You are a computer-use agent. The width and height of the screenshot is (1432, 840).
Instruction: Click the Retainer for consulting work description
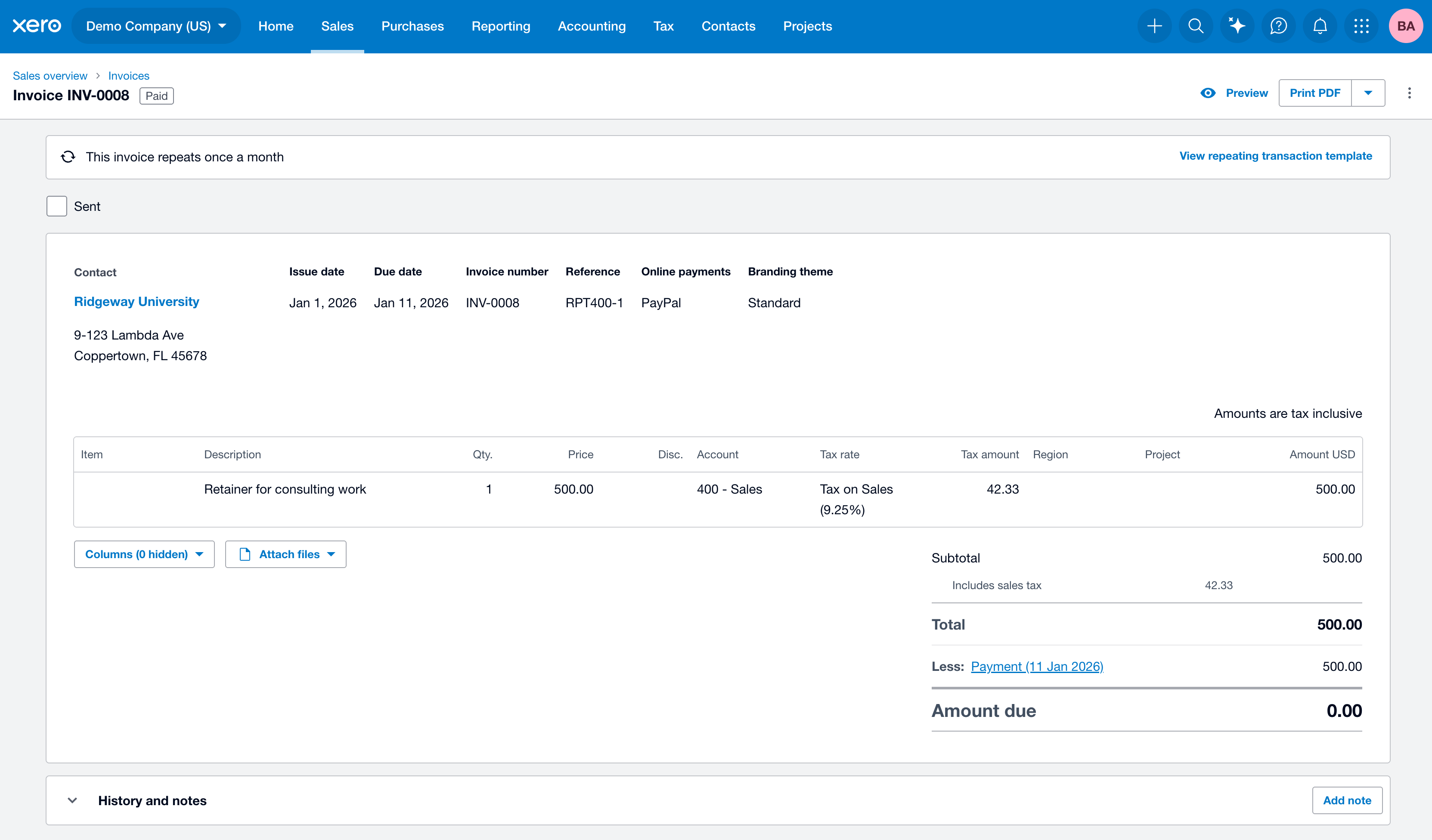tap(285, 490)
